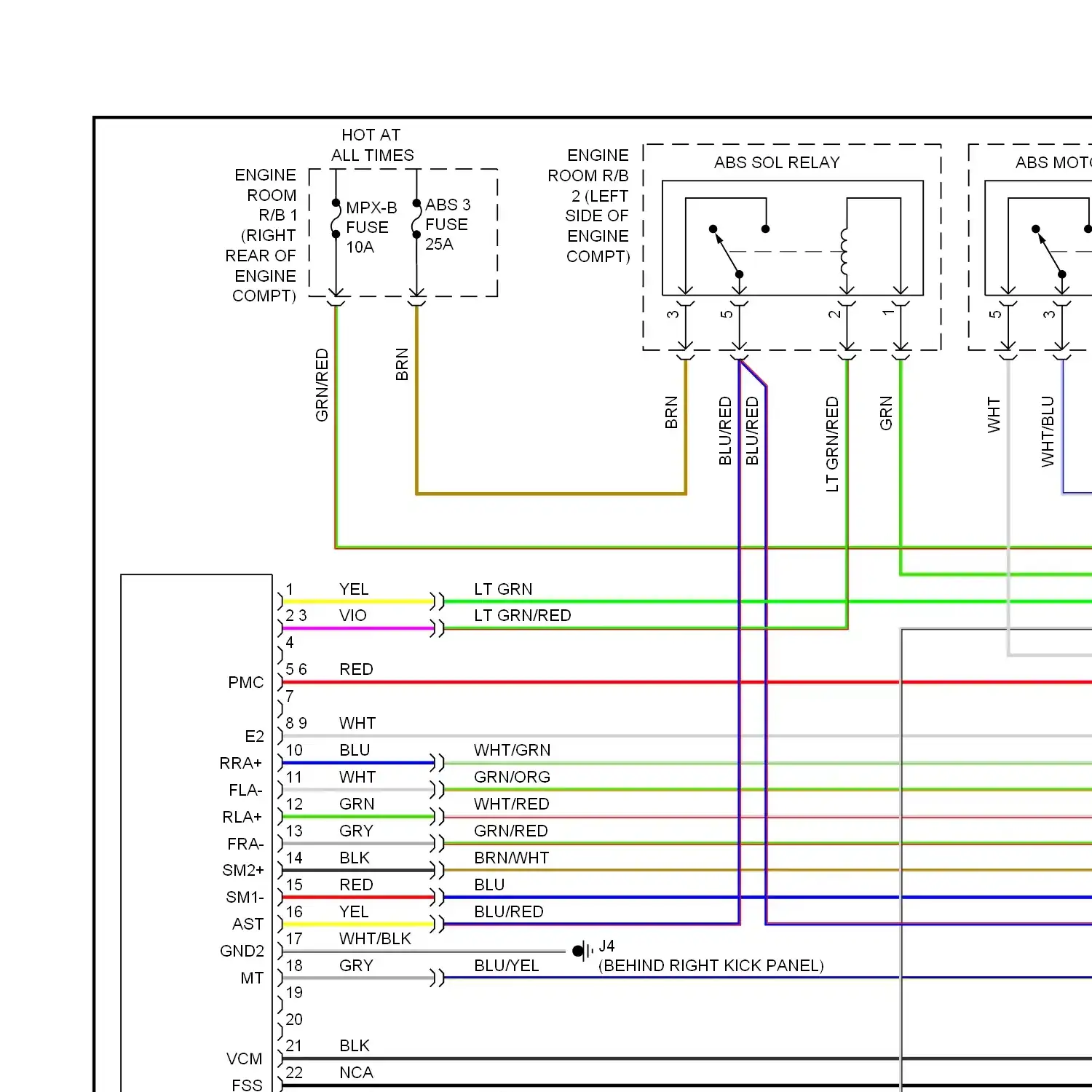The height and width of the screenshot is (1092, 1092).
Task: Select the 'MT' terminal label
Action: 252,978
